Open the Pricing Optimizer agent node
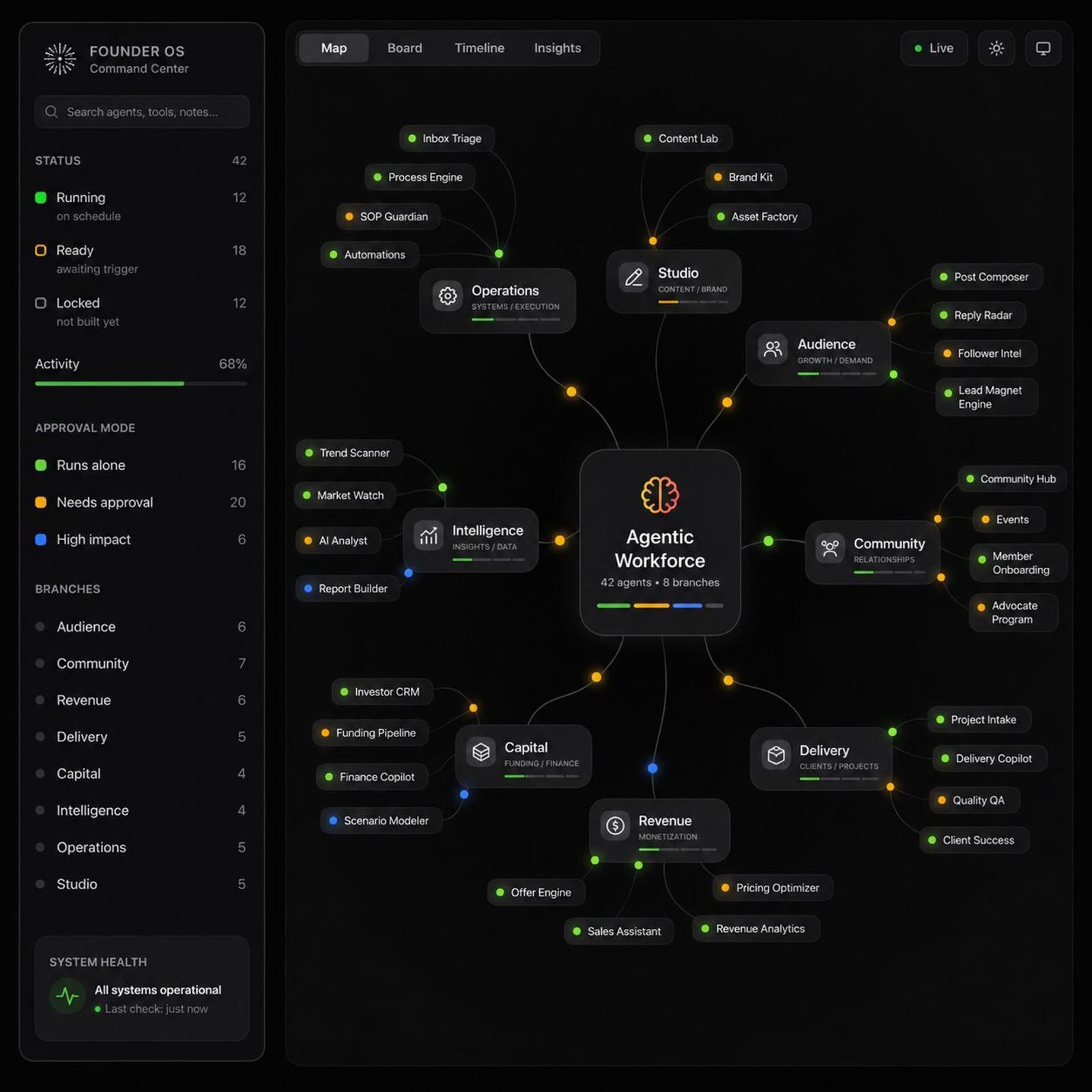Image resolution: width=1092 pixels, height=1092 pixels. tap(773, 888)
